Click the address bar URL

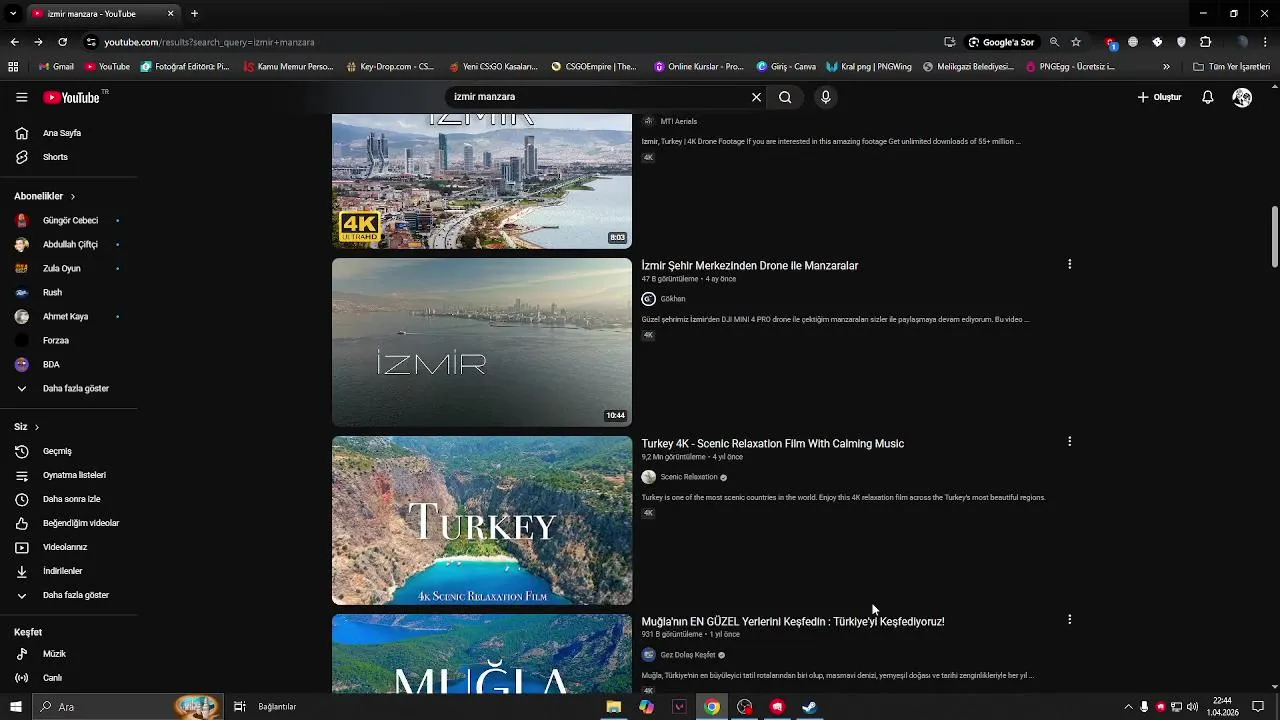[209, 42]
